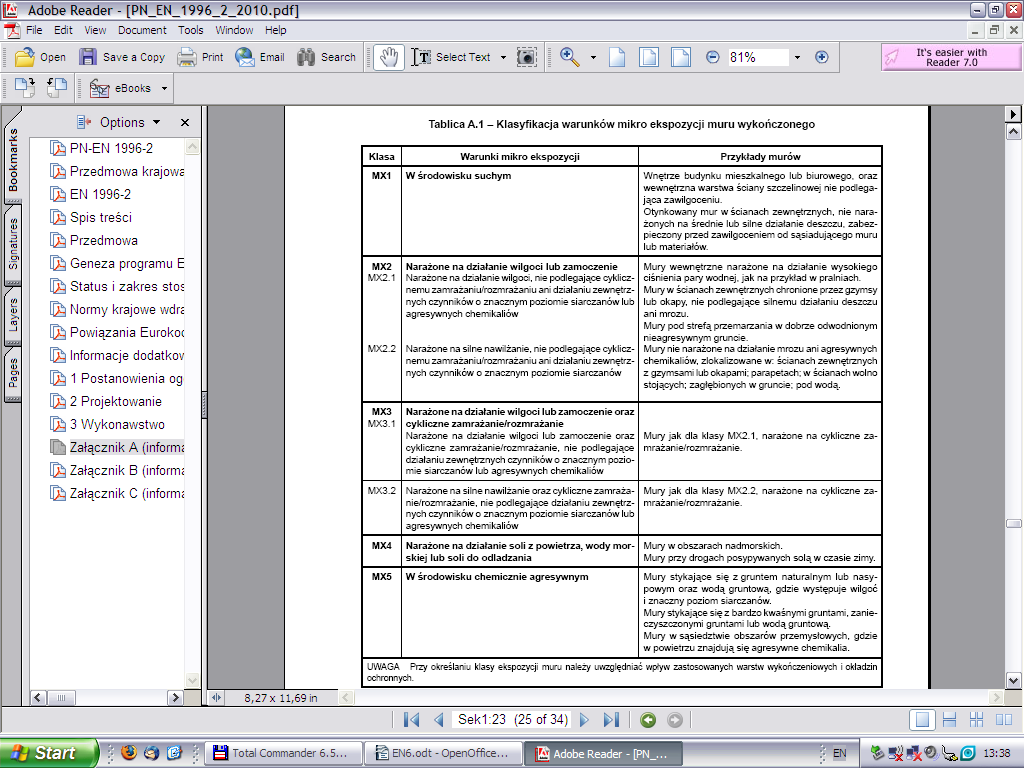Click the document vertical scrollbar thumb
Viewport: 1024px width, 768px height.
[1014, 523]
